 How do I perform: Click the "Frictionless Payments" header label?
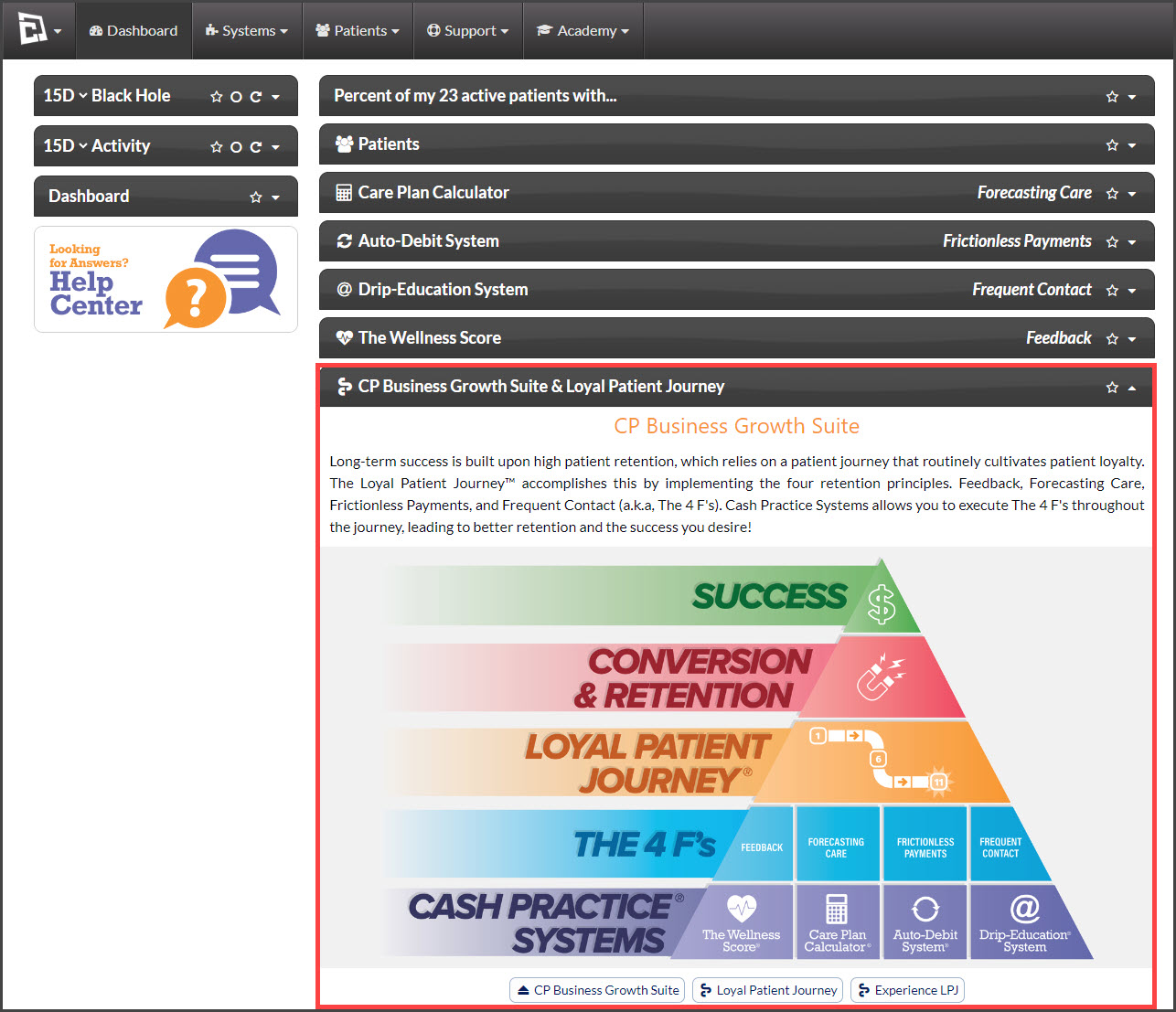1017,241
